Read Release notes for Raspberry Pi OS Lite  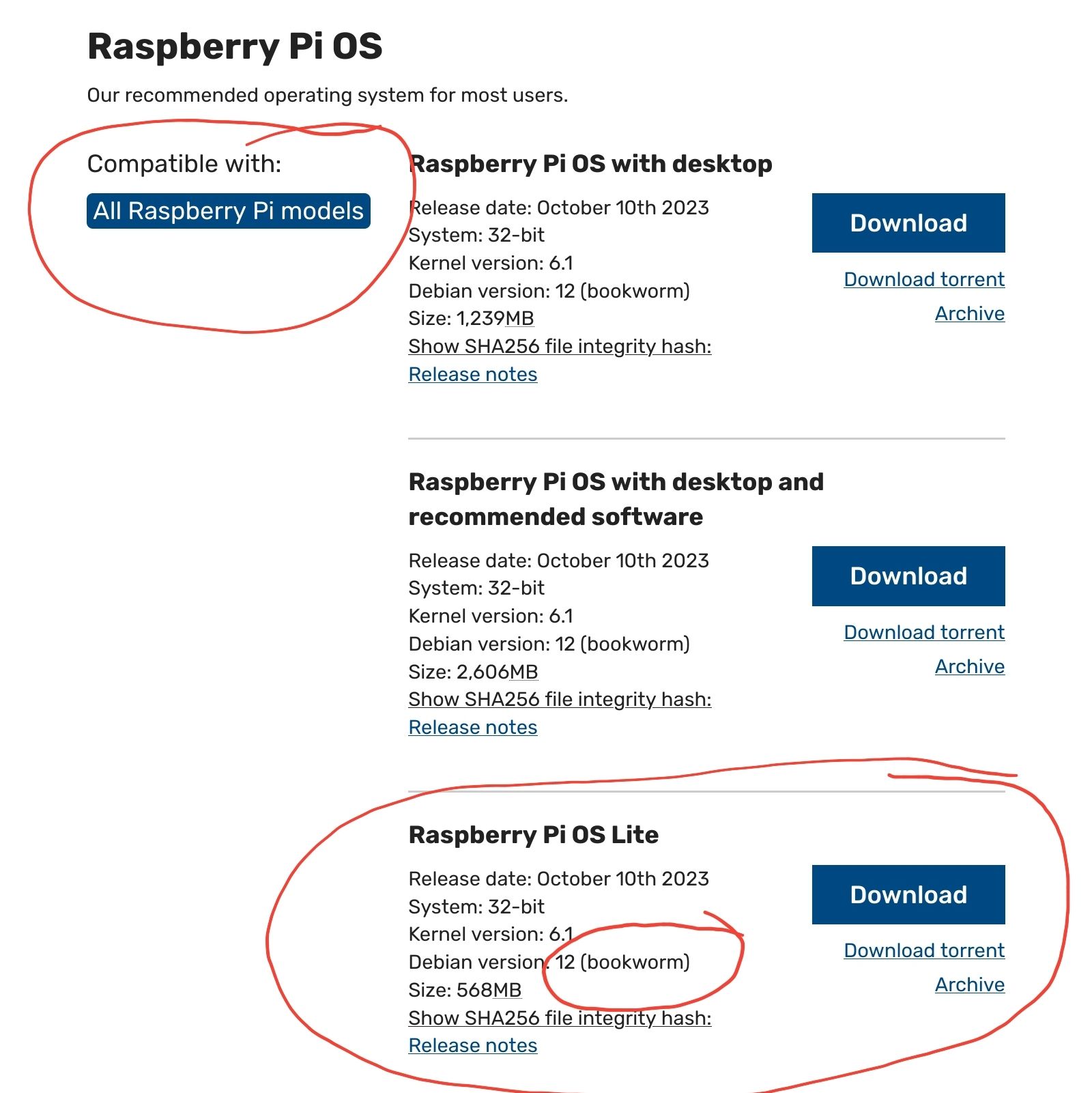click(472, 1046)
